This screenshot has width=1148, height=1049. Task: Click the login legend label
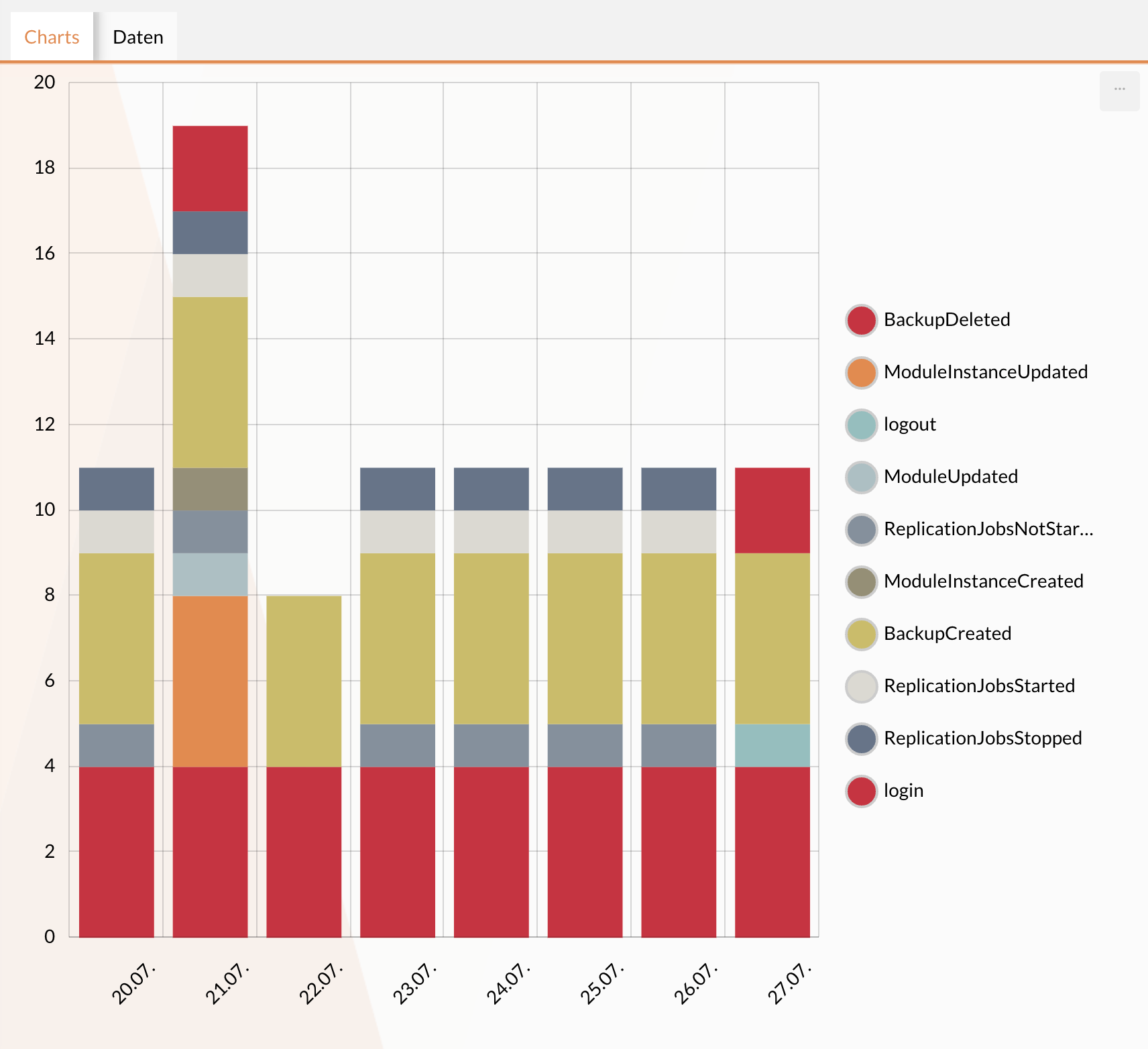tap(903, 791)
